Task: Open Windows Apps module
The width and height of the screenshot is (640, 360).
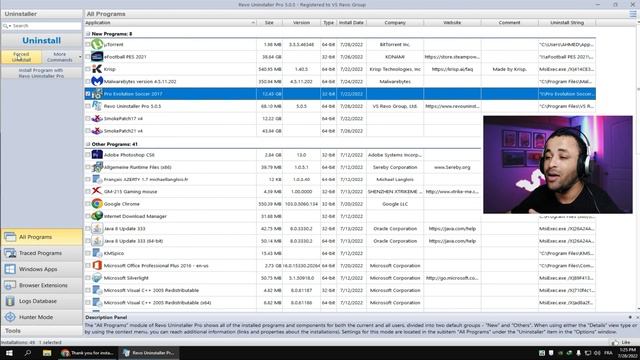Action: [x=41, y=269]
